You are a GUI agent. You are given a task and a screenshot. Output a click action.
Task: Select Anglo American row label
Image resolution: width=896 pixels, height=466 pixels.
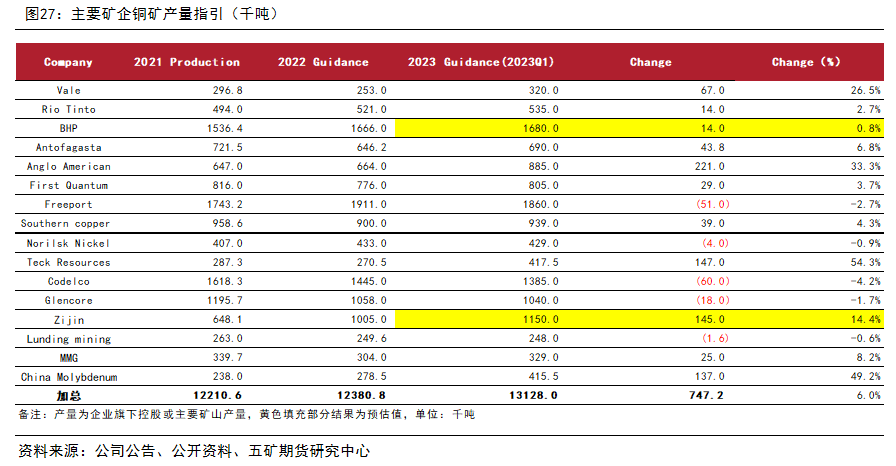tap(69, 166)
